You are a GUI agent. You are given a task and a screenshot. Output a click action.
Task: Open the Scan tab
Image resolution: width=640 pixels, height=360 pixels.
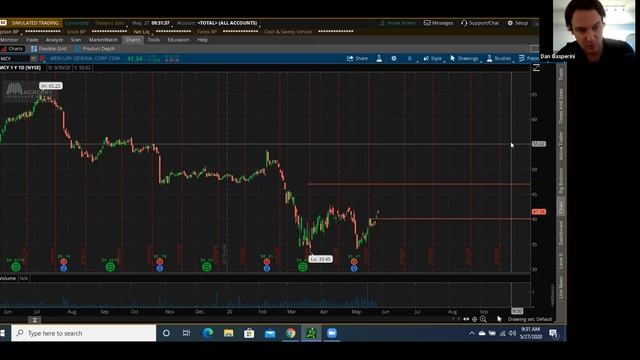point(76,40)
